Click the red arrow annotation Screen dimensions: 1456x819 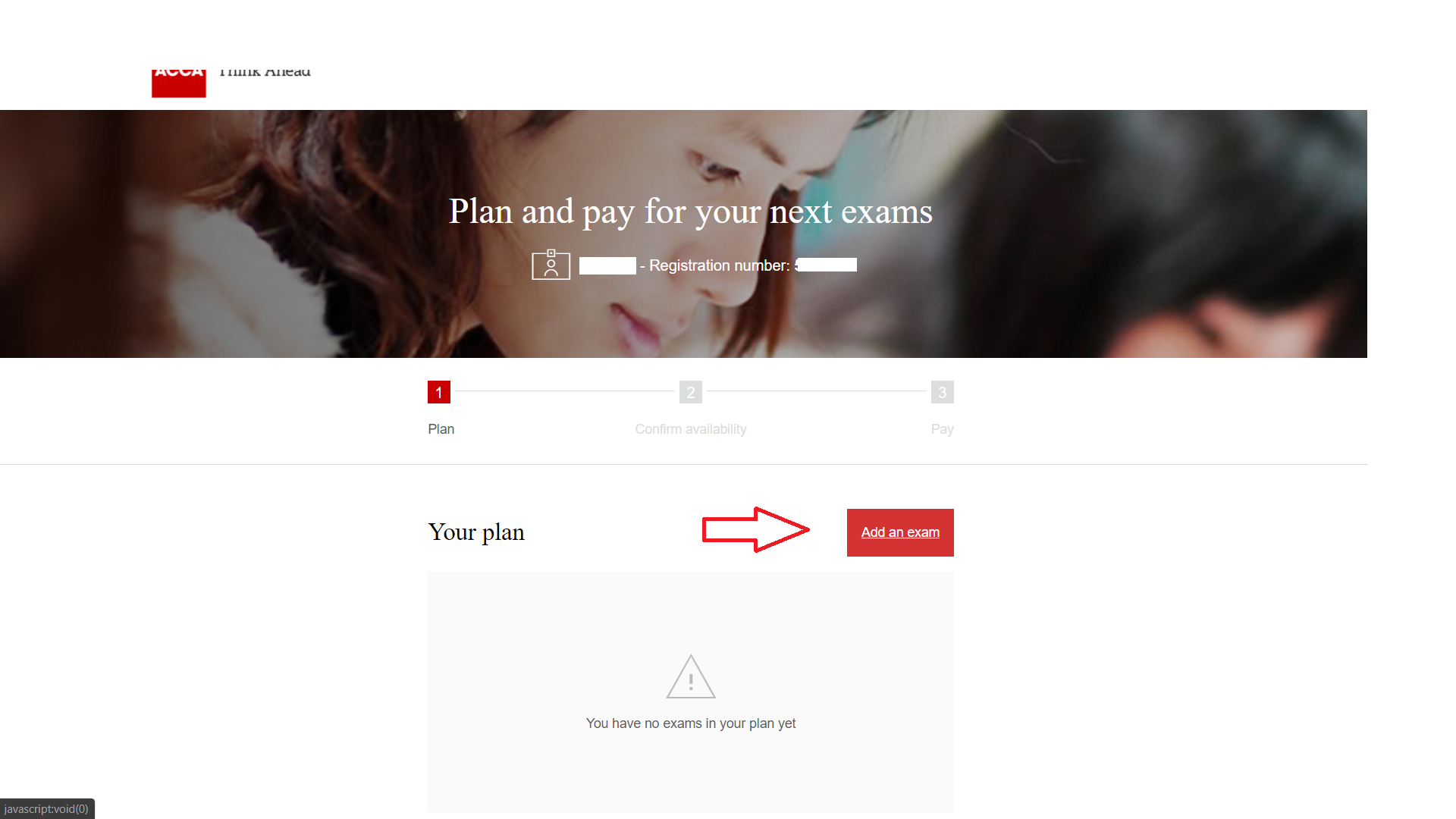click(756, 529)
